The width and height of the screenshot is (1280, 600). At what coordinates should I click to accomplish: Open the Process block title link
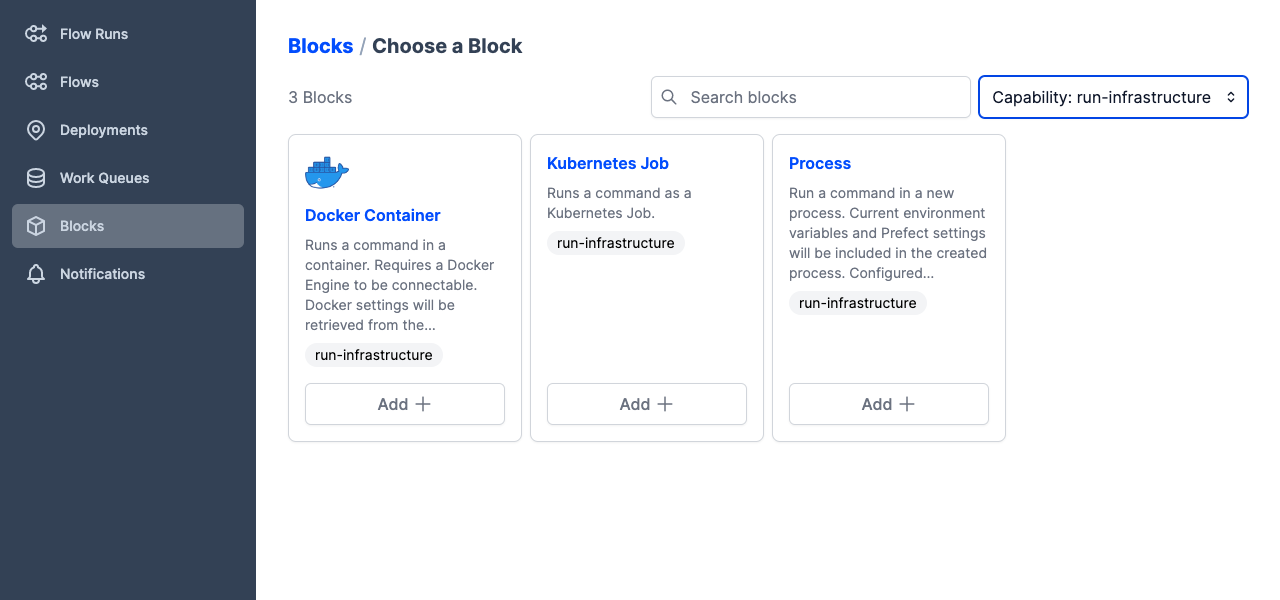click(x=820, y=163)
